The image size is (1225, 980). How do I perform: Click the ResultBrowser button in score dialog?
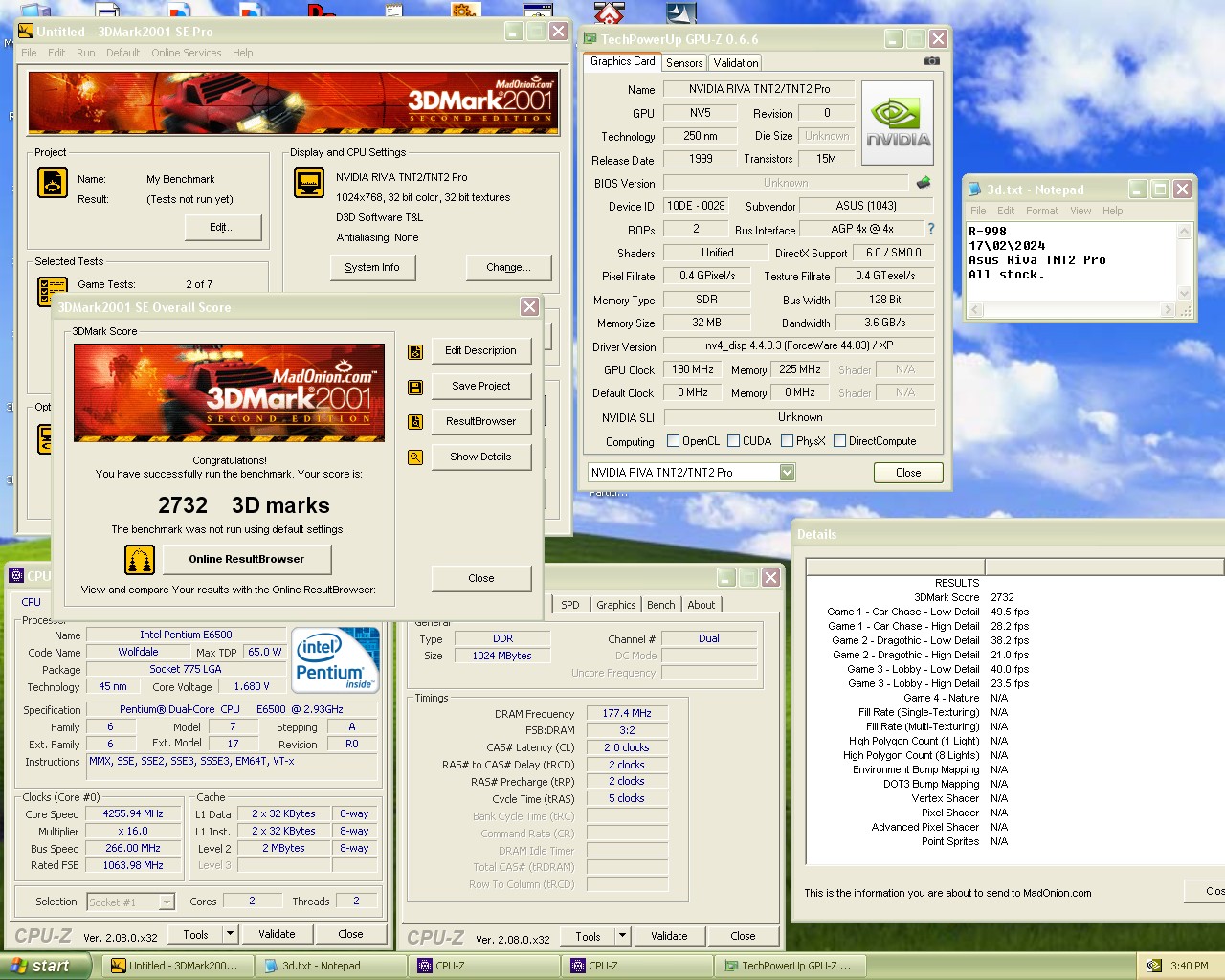[480, 421]
